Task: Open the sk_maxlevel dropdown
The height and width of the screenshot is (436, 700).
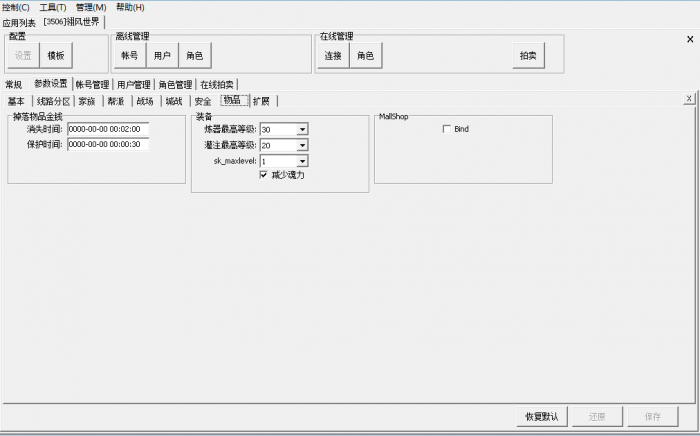Action: pyautogui.click(x=302, y=160)
